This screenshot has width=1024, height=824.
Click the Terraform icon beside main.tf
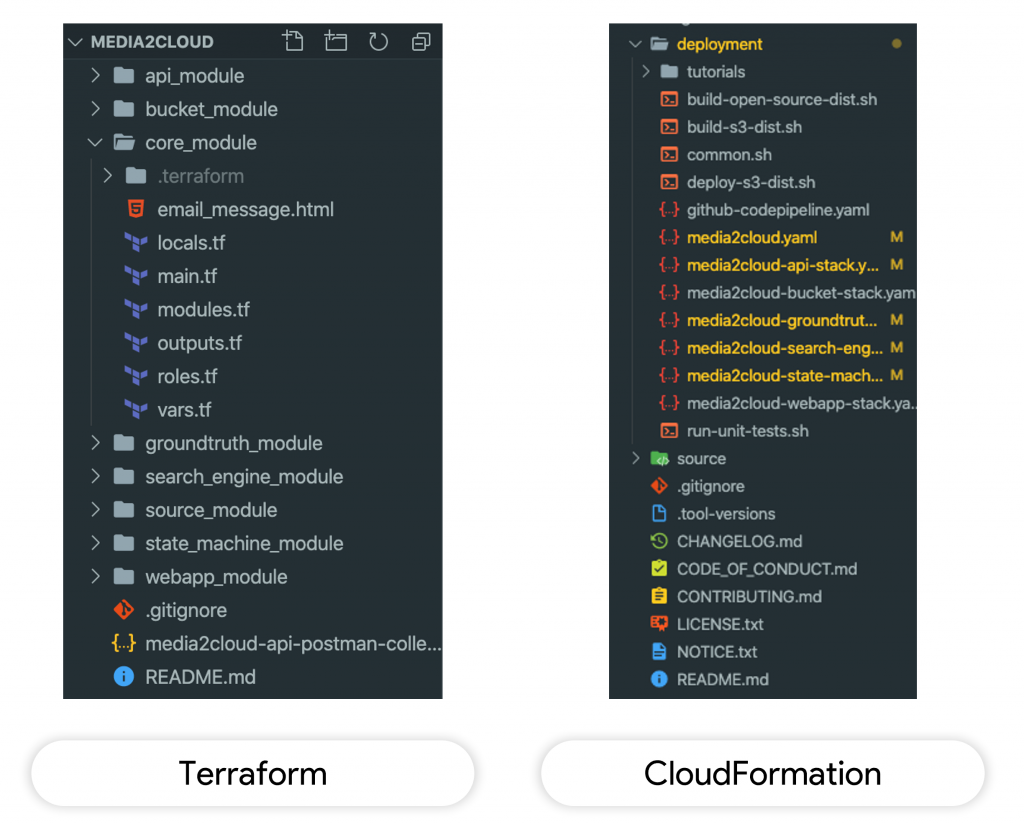(136, 276)
